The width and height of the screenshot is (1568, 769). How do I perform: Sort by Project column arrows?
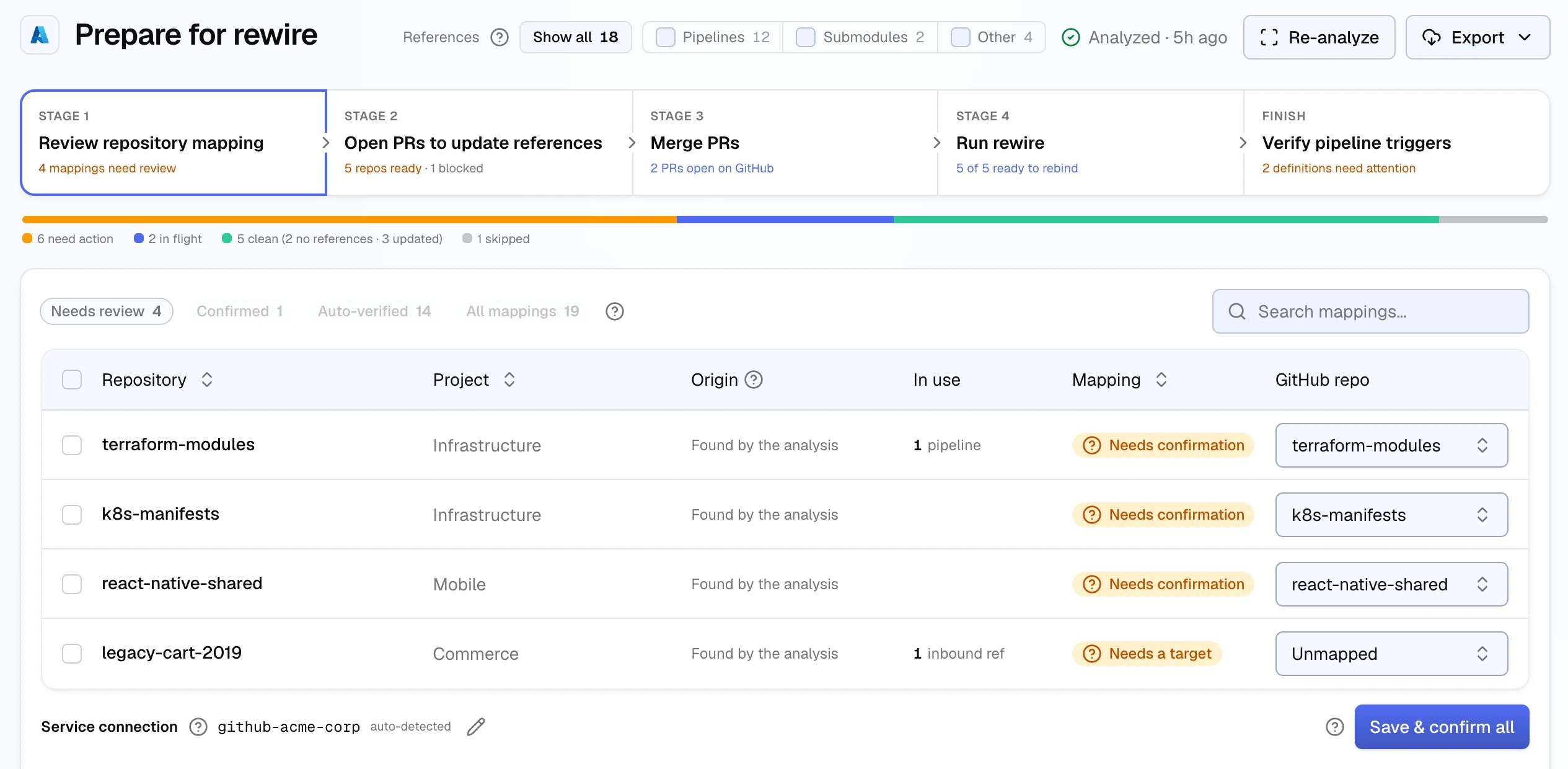pos(509,380)
